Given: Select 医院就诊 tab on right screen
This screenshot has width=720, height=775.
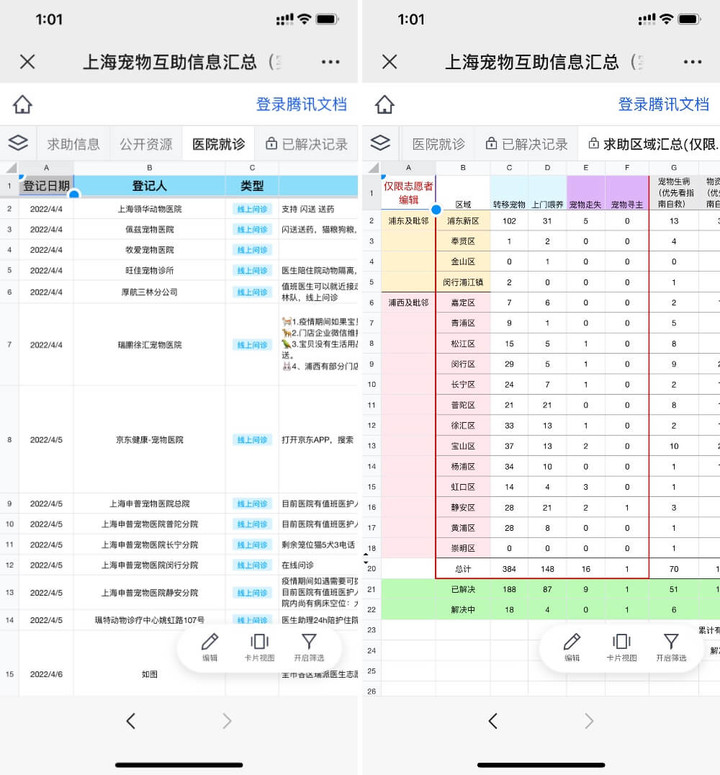Looking at the screenshot, I should tap(438, 144).
